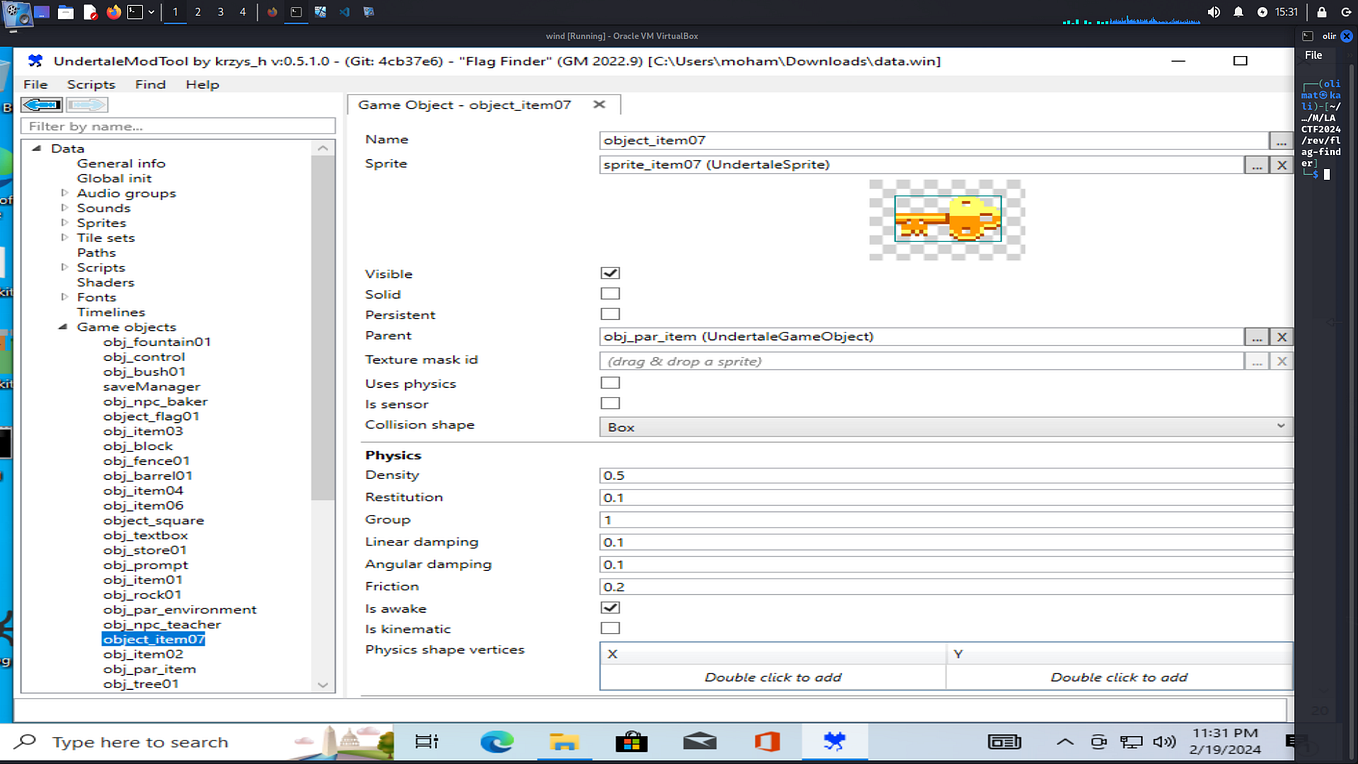Open the terminal icon in the top bar

pyautogui.click(x=133, y=12)
